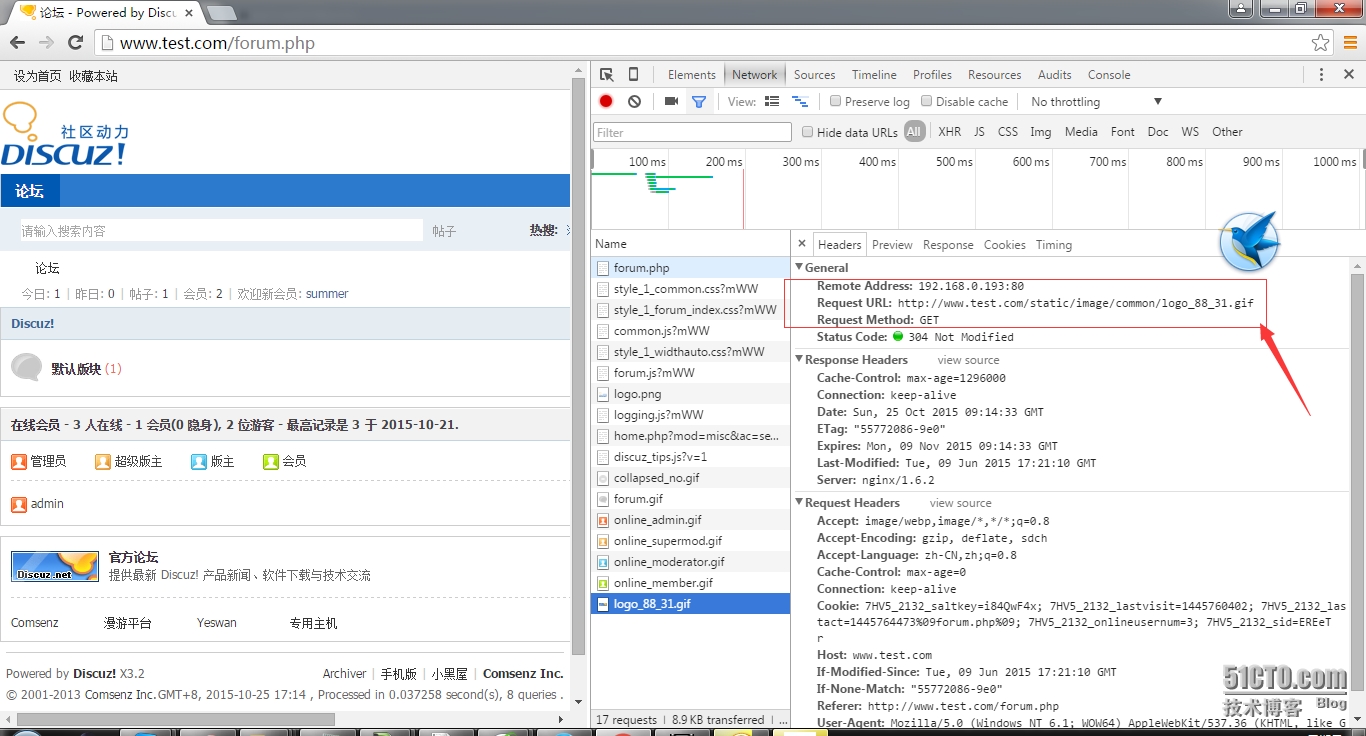Open the Chrome hamburger menu
This screenshot has width=1366, height=736.
1350,43
